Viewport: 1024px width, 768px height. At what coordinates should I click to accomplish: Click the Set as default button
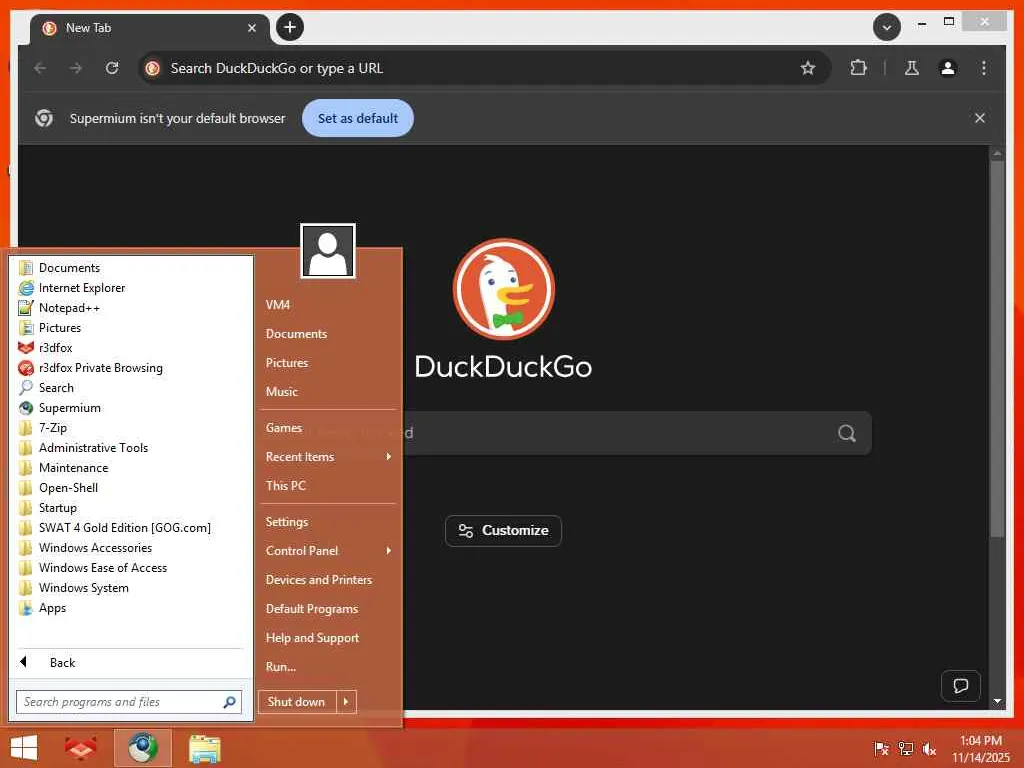coord(358,118)
